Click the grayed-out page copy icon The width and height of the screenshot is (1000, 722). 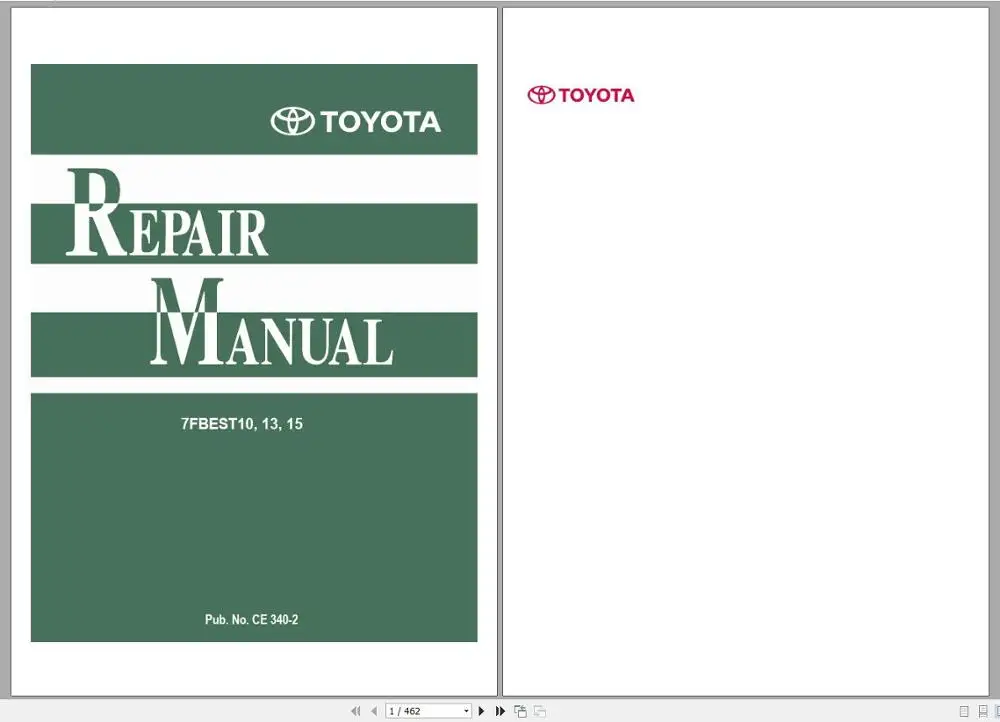tap(538, 710)
